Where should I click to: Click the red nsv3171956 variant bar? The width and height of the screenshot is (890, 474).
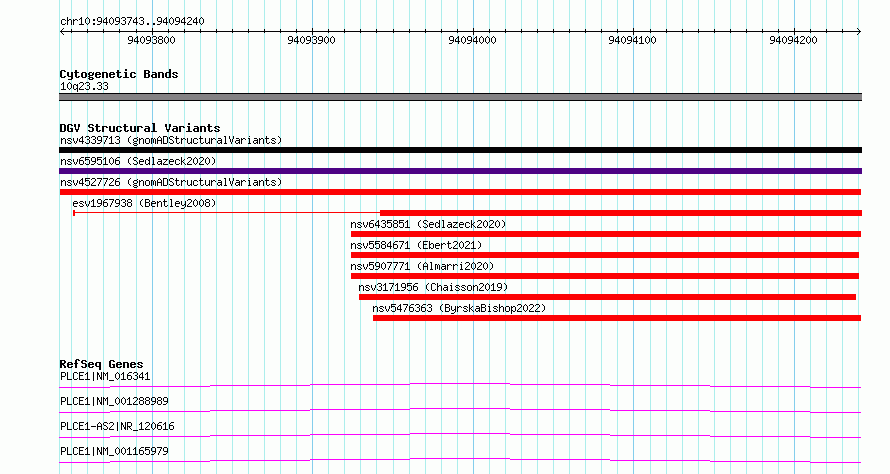click(607, 297)
